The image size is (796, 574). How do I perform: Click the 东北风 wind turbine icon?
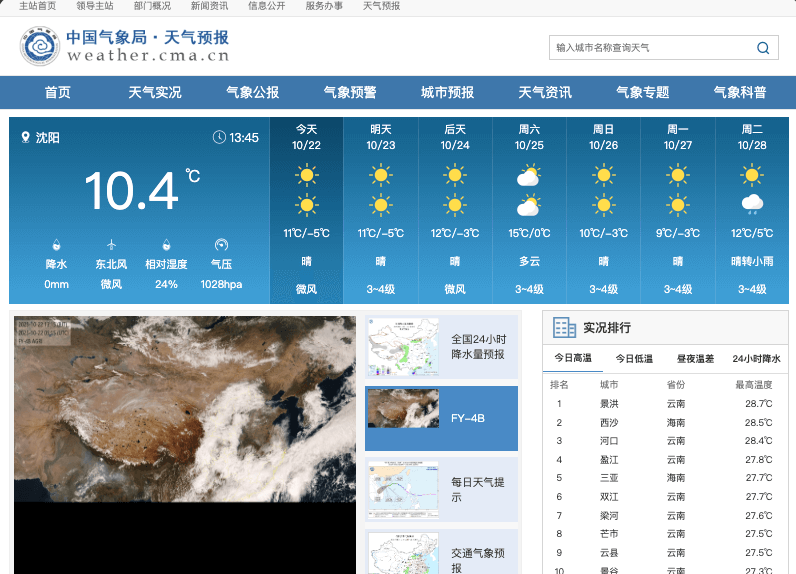pyautogui.click(x=111, y=245)
